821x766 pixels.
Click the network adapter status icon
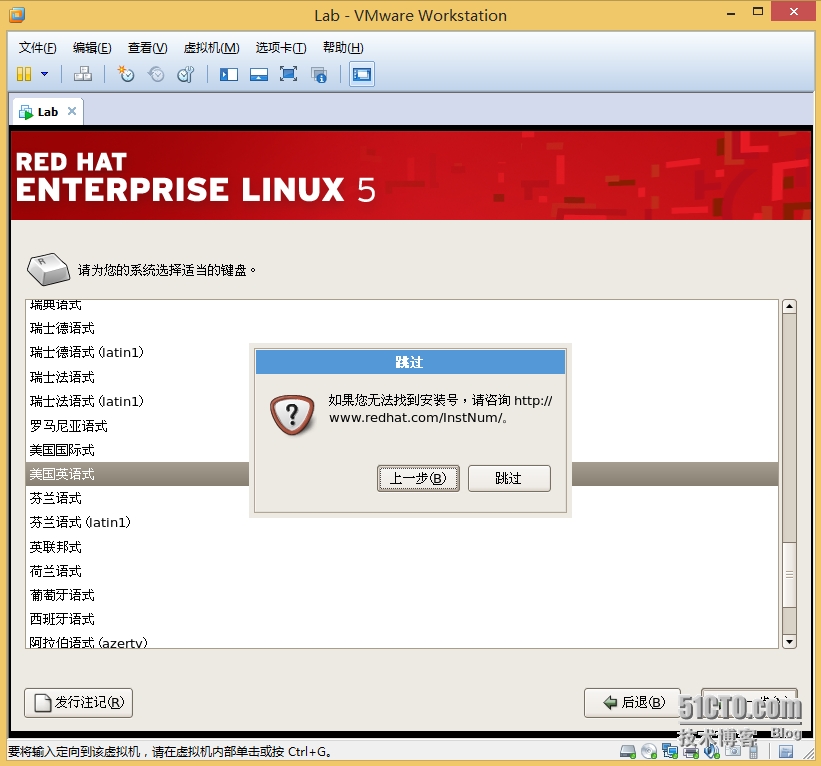tap(670, 751)
